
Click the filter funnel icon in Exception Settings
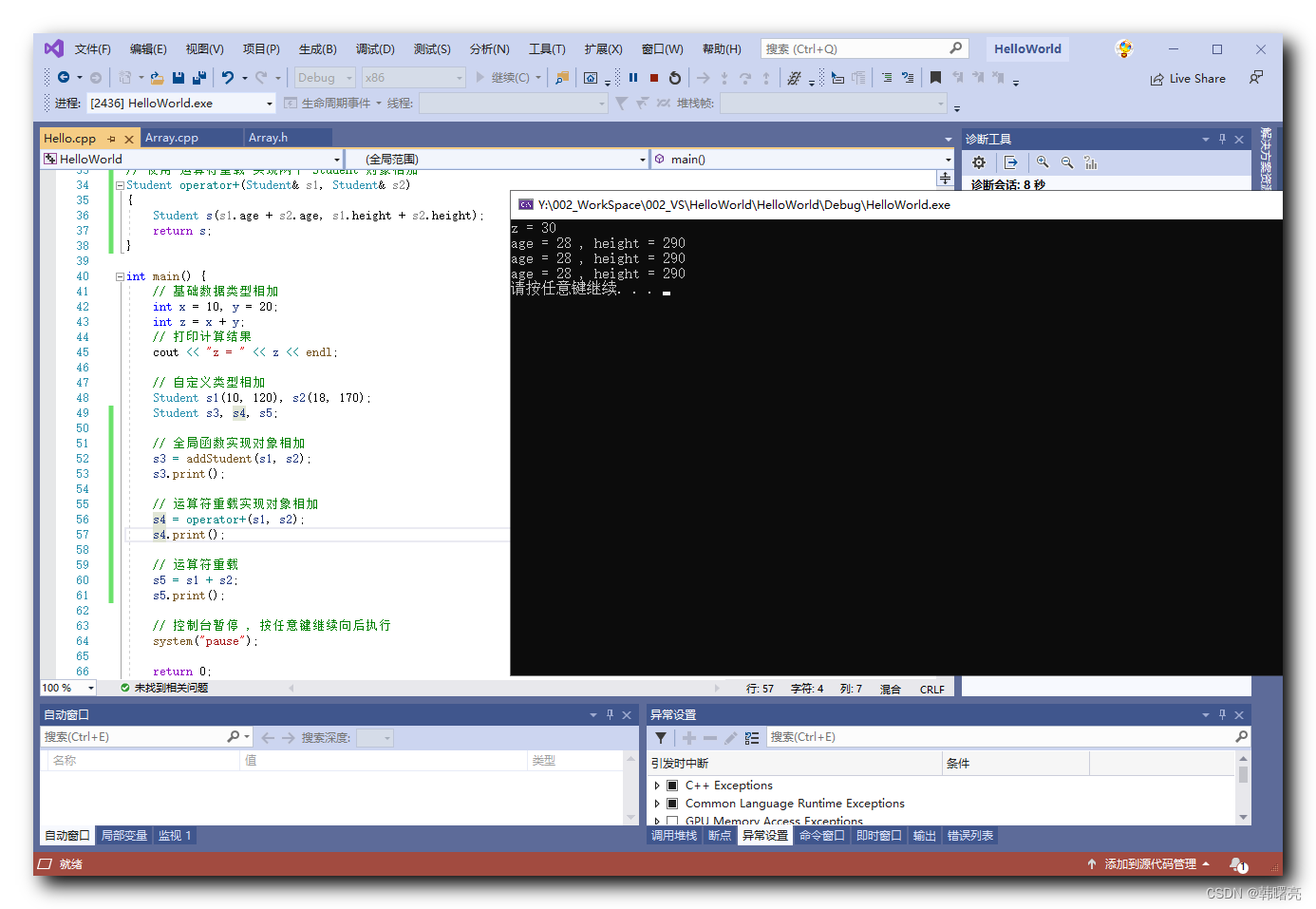(x=661, y=737)
